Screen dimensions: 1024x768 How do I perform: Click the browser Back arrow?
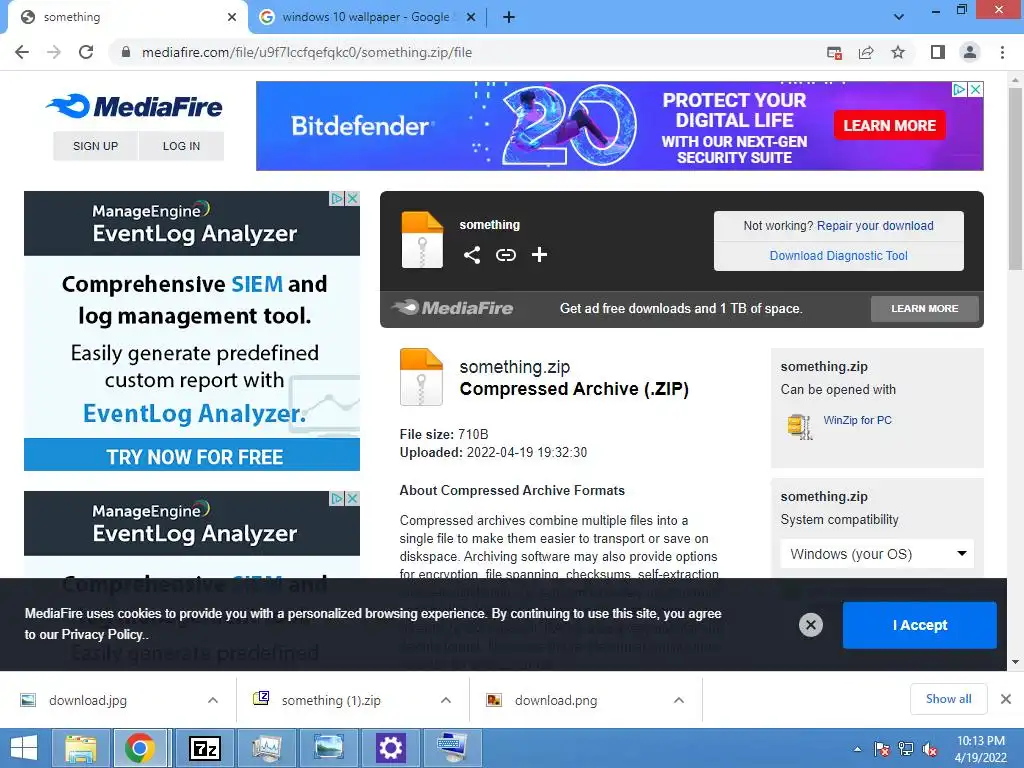click(x=22, y=52)
